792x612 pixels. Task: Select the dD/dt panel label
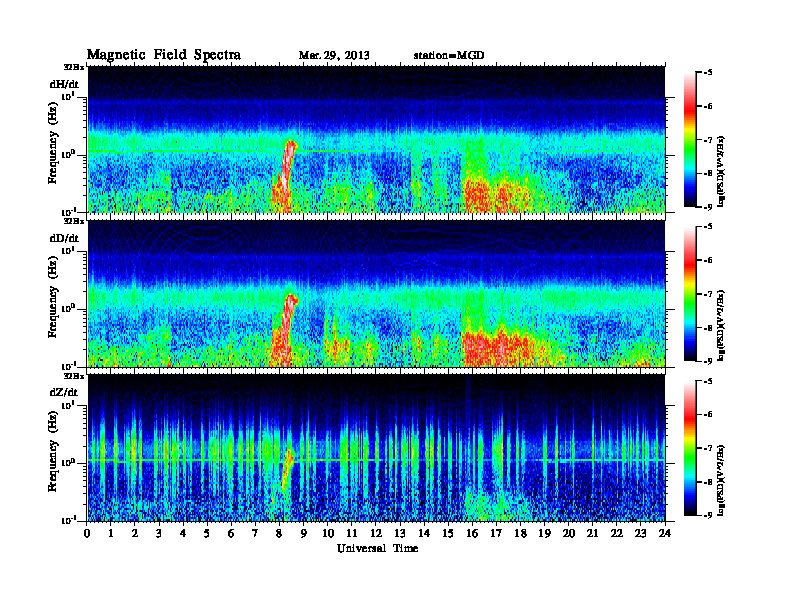pyautogui.click(x=64, y=238)
